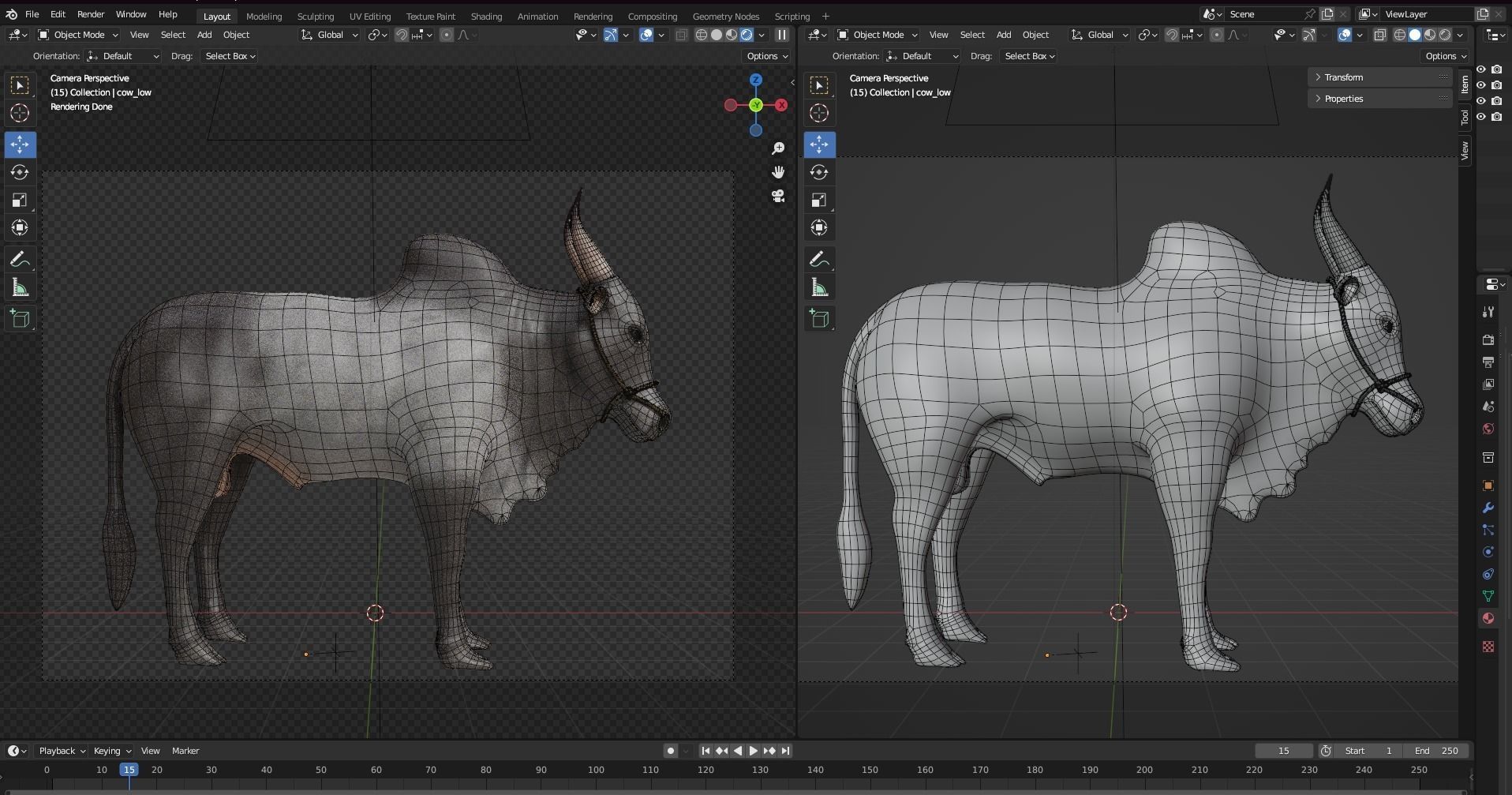
Task: Click the zoom magnifier in left viewport
Action: tap(778, 148)
